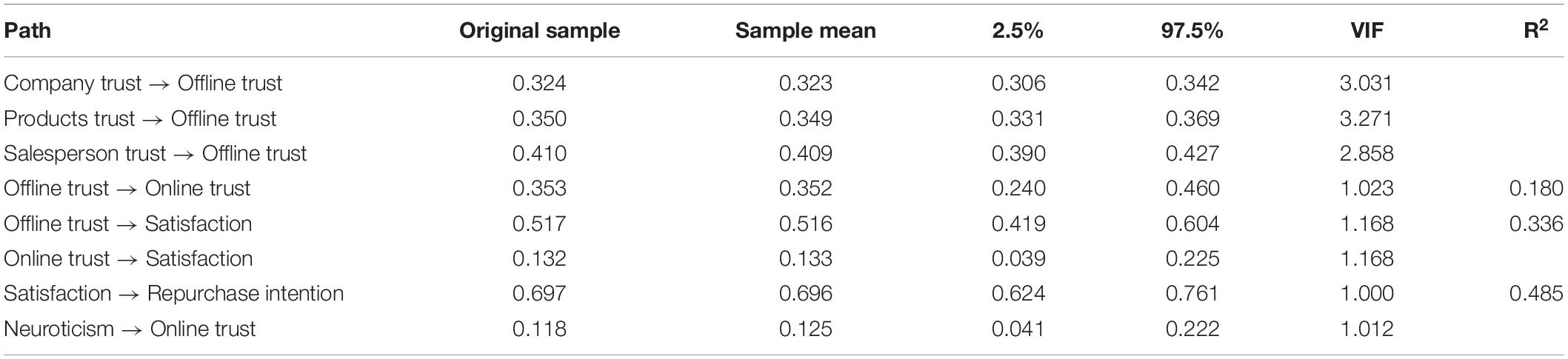The width and height of the screenshot is (1568, 359).
Task: Select the Original sample column header
Action: 539,31
